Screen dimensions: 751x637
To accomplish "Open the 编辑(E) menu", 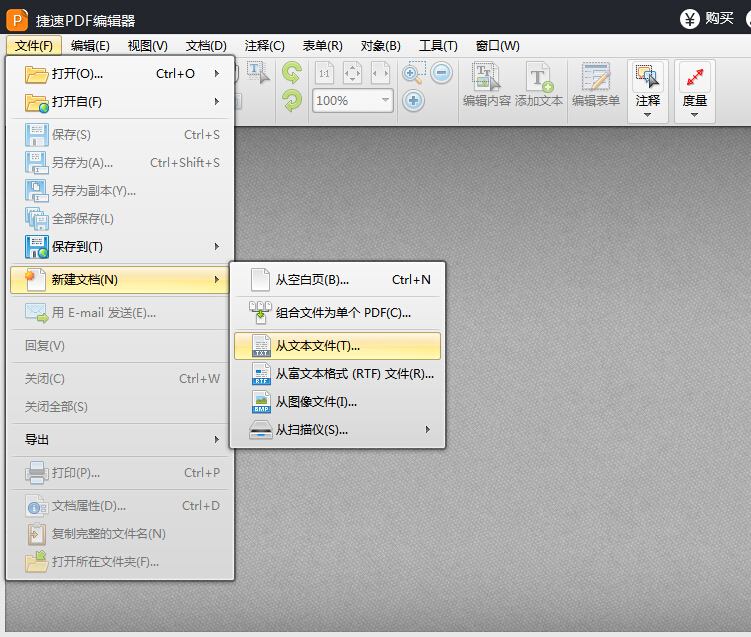I will coord(90,46).
